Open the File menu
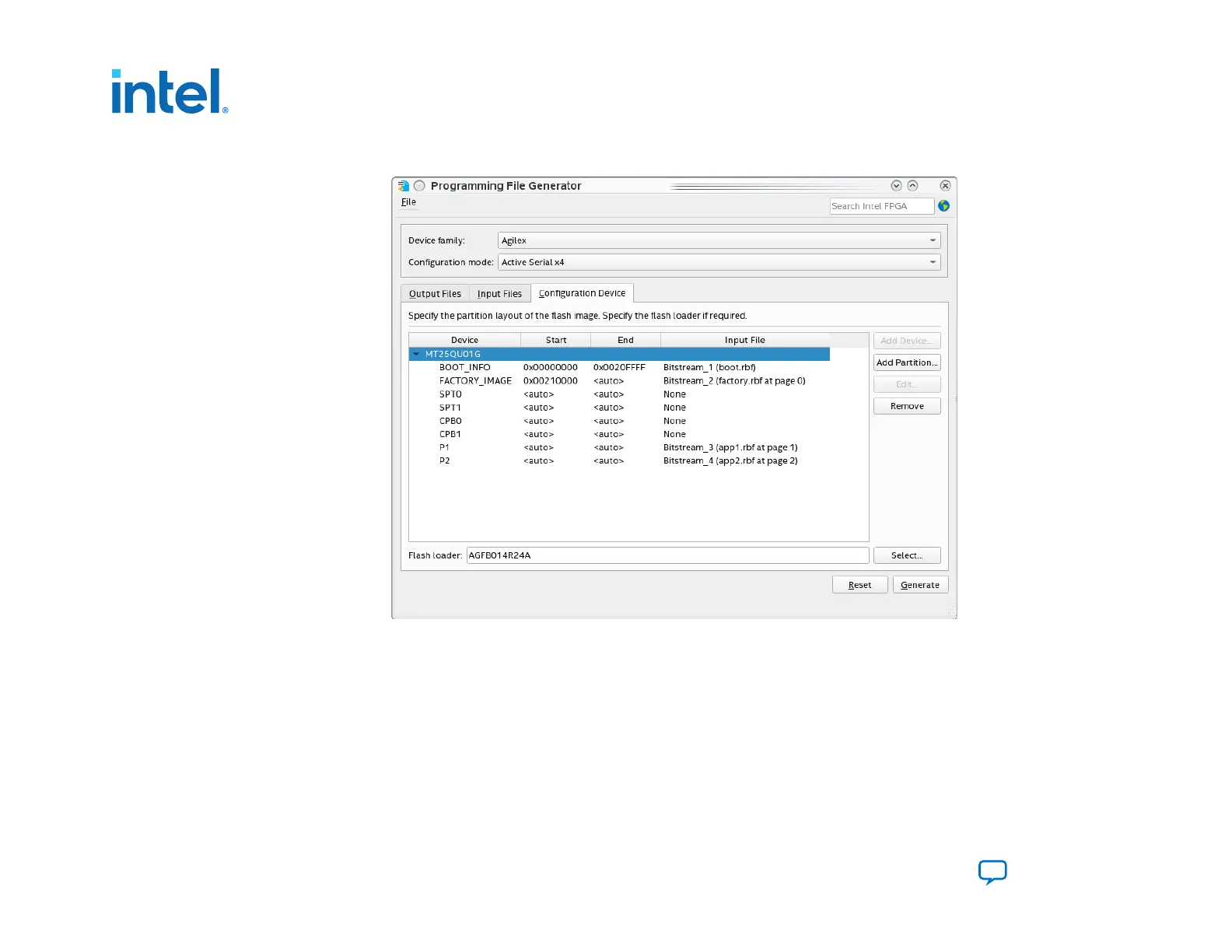This screenshot has width=1232, height=952. point(408,202)
